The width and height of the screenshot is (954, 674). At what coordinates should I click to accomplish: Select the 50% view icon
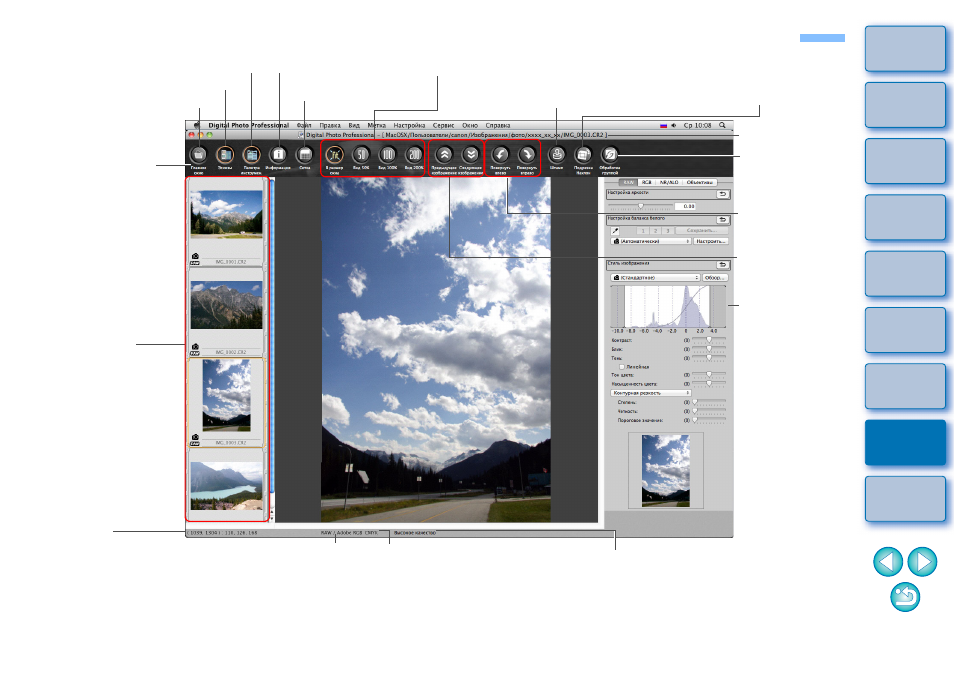pyautogui.click(x=361, y=155)
